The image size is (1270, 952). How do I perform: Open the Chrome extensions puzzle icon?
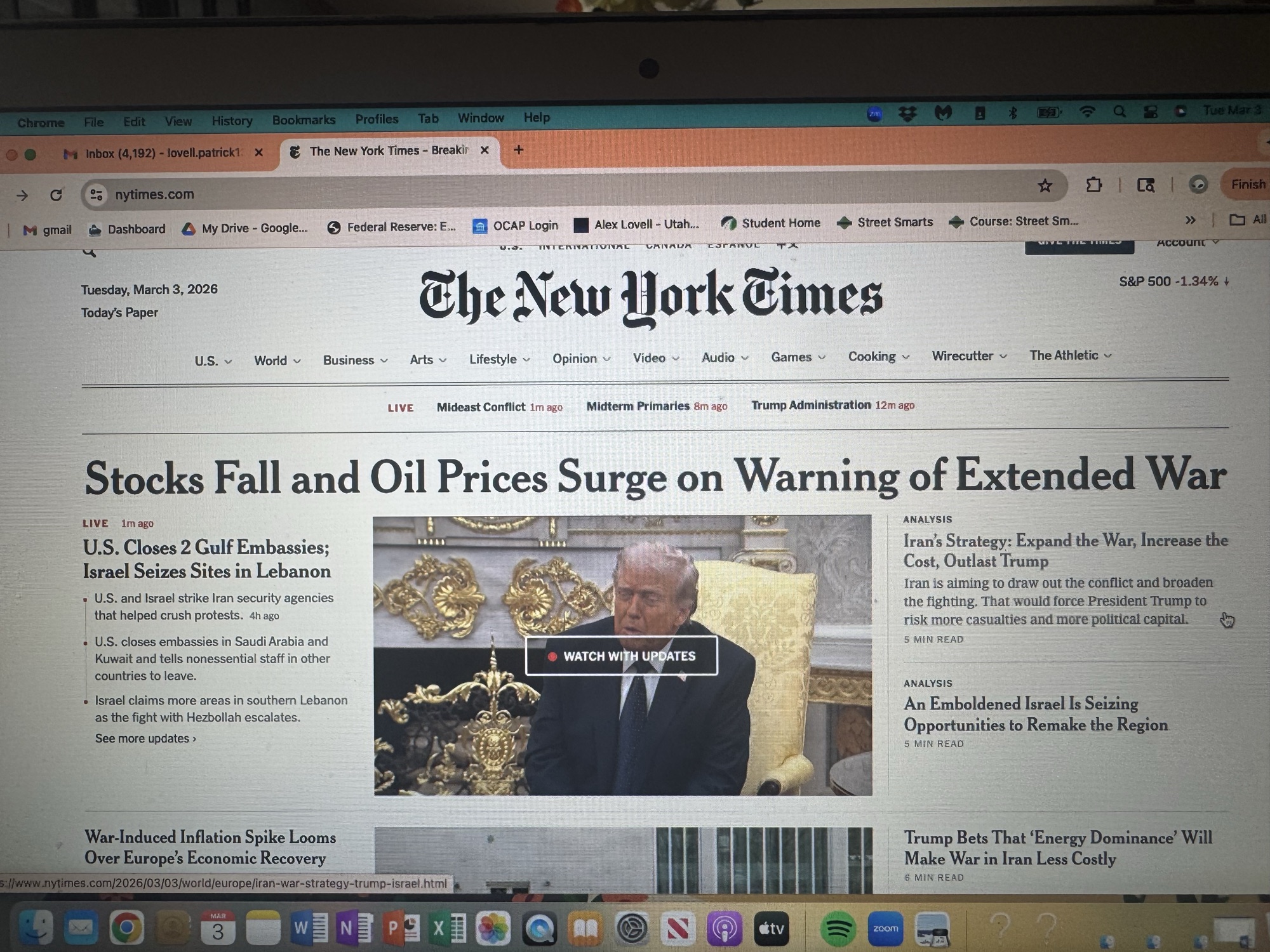coord(1093,185)
